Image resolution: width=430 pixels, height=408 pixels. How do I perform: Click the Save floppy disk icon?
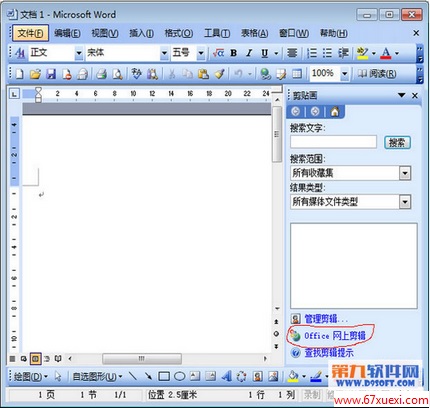click(x=51, y=74)
